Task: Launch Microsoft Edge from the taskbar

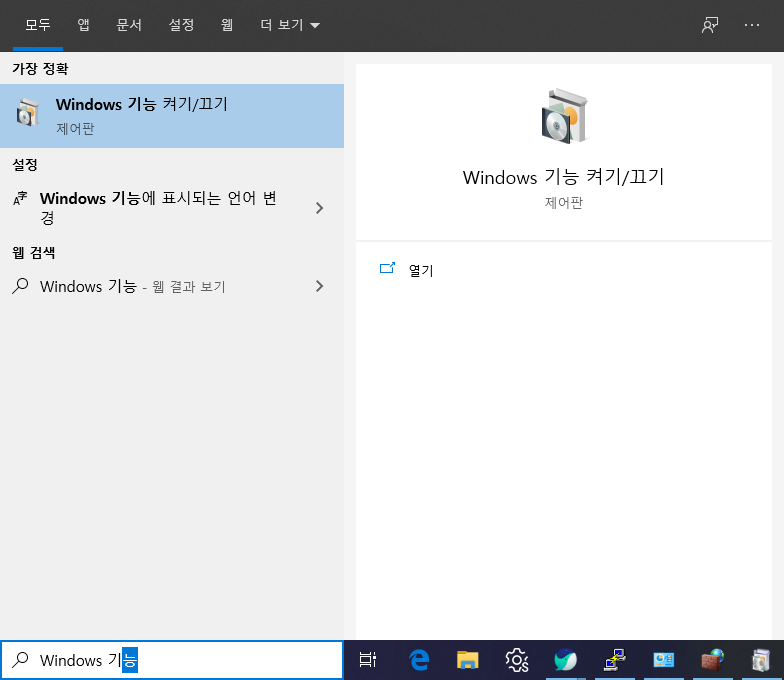Action: point(419,660)
